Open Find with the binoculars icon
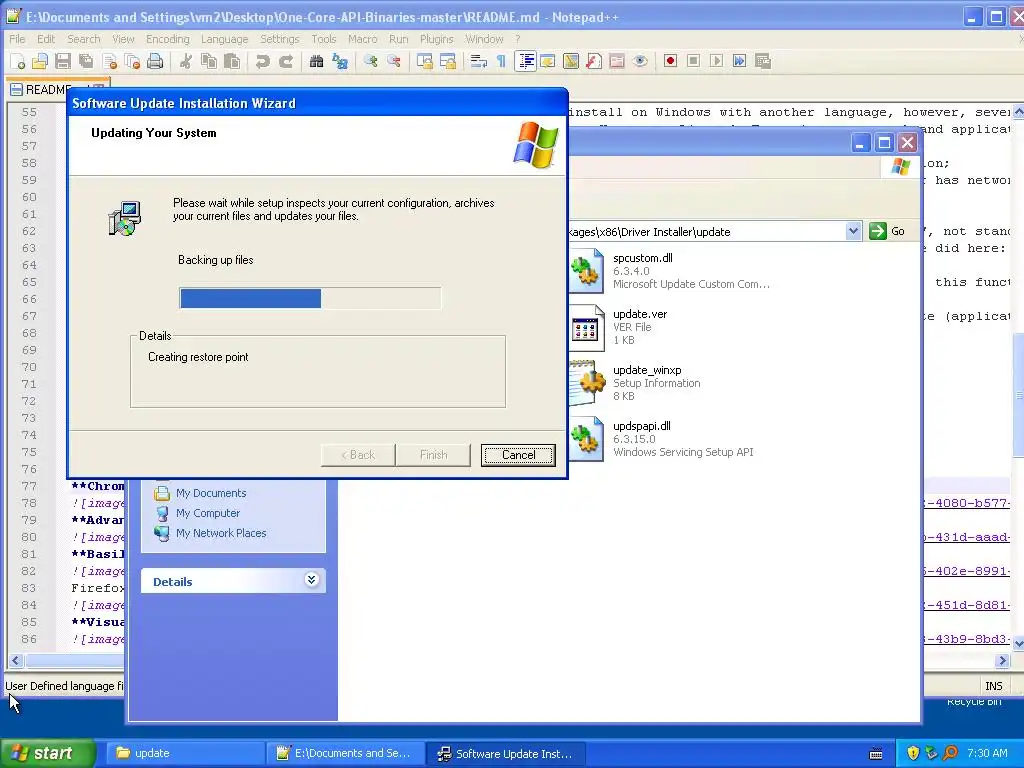Screen dimensions: 1024x768 tap(317, 61)
